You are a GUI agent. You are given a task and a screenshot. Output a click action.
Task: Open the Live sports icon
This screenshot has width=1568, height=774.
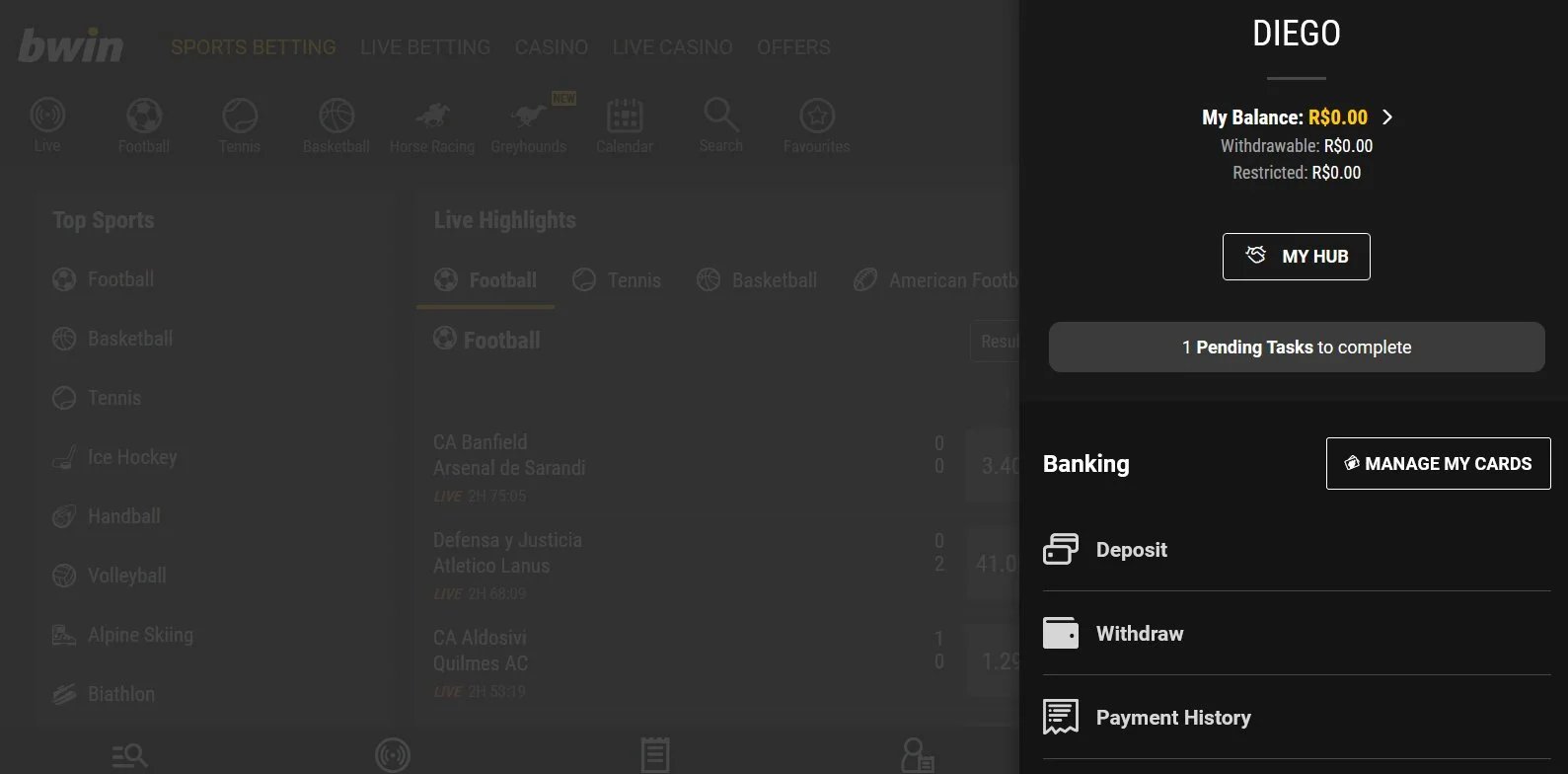pyautogui.click(x=47, y=116)
